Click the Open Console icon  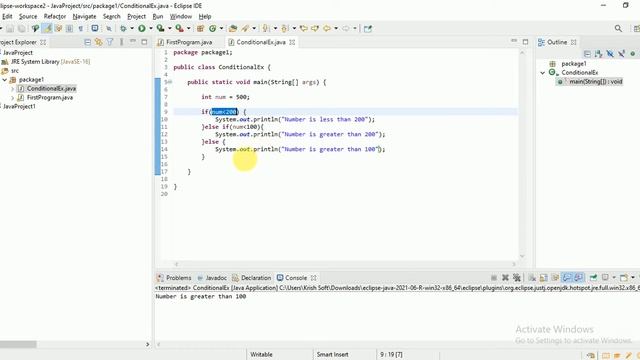point(624,278)
